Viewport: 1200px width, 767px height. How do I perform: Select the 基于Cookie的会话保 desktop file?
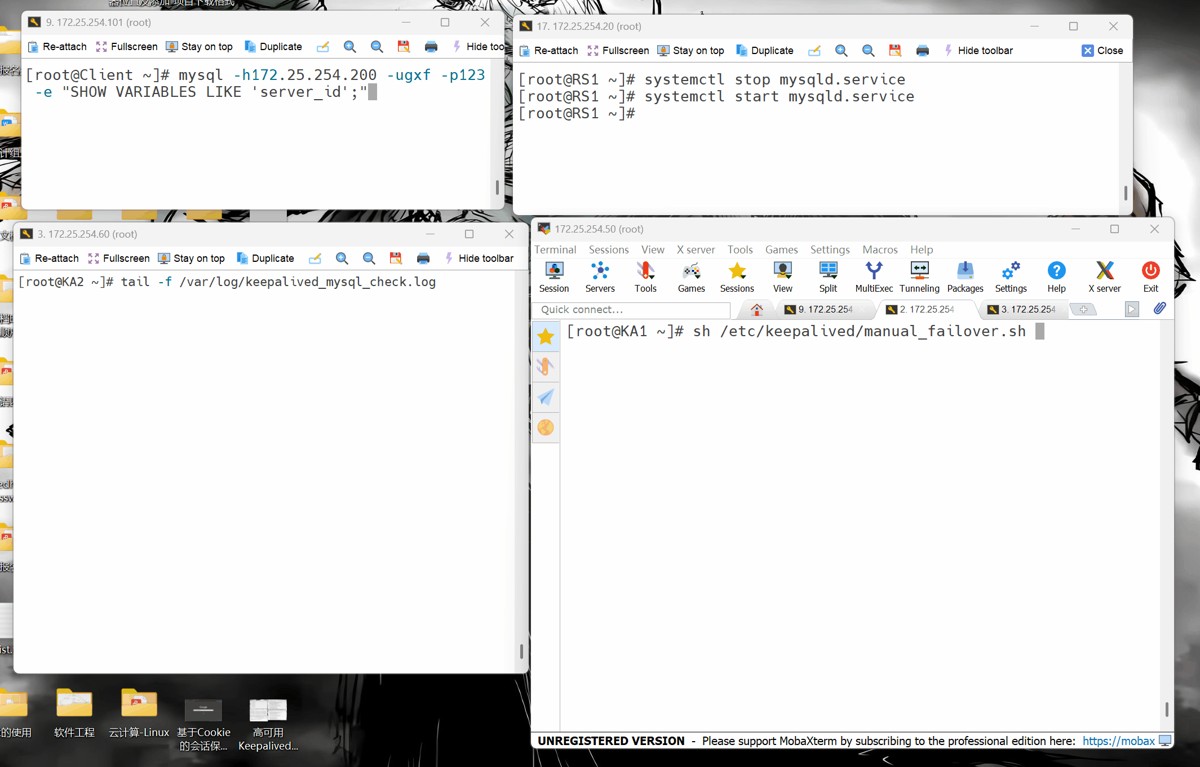204,723
